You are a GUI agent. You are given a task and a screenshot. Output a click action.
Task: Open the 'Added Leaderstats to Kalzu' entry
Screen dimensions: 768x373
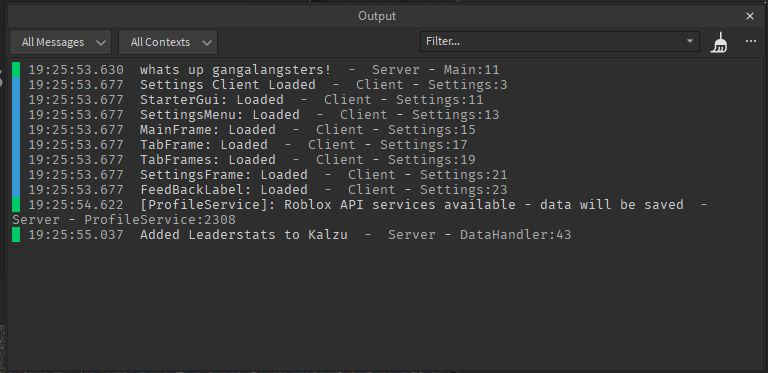(244, 235)
